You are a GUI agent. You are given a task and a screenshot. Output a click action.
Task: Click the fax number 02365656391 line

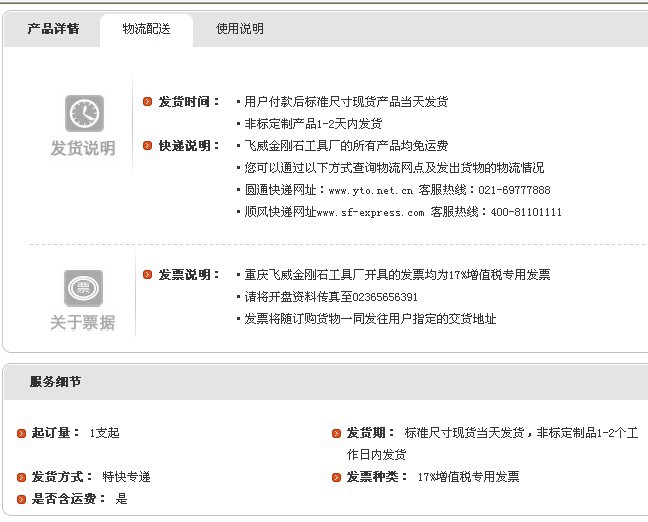tap(331, 297)
